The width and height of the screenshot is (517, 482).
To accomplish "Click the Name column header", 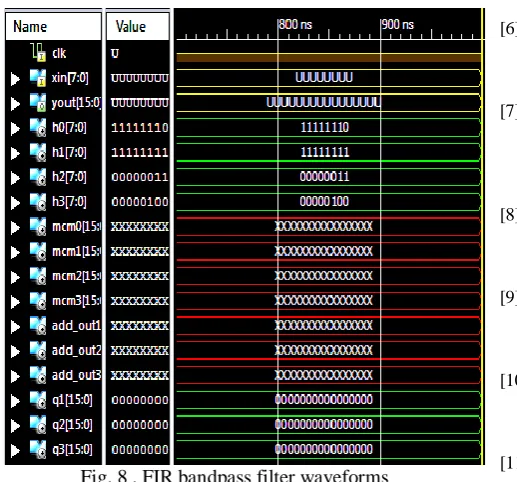I will [x=53, y=27].
